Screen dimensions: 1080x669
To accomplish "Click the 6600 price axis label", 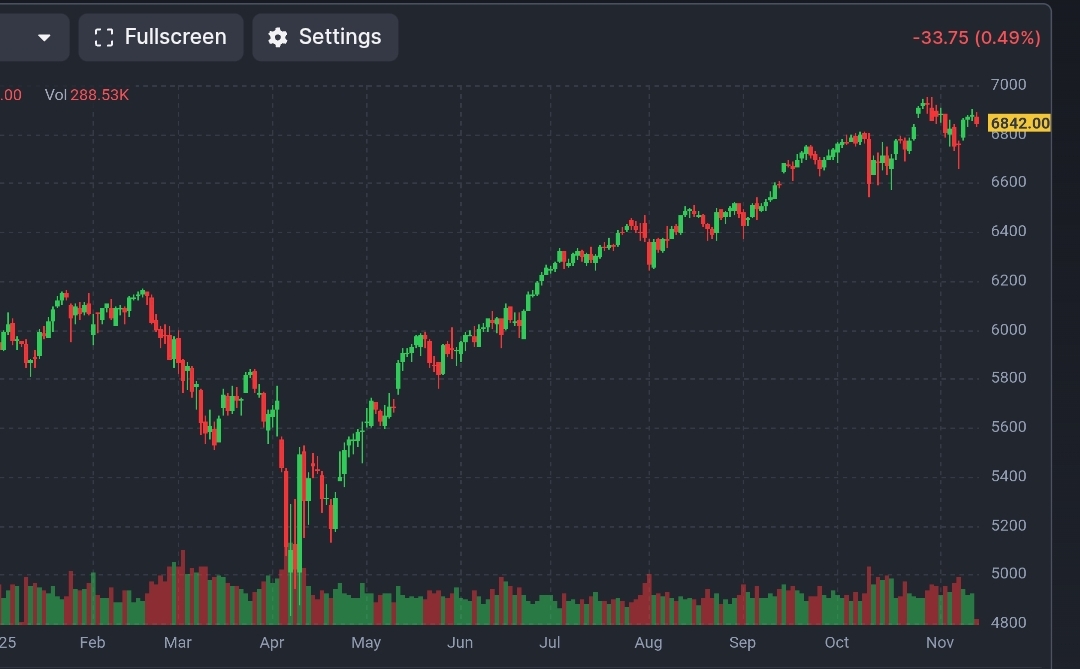I will (1008, 182).
